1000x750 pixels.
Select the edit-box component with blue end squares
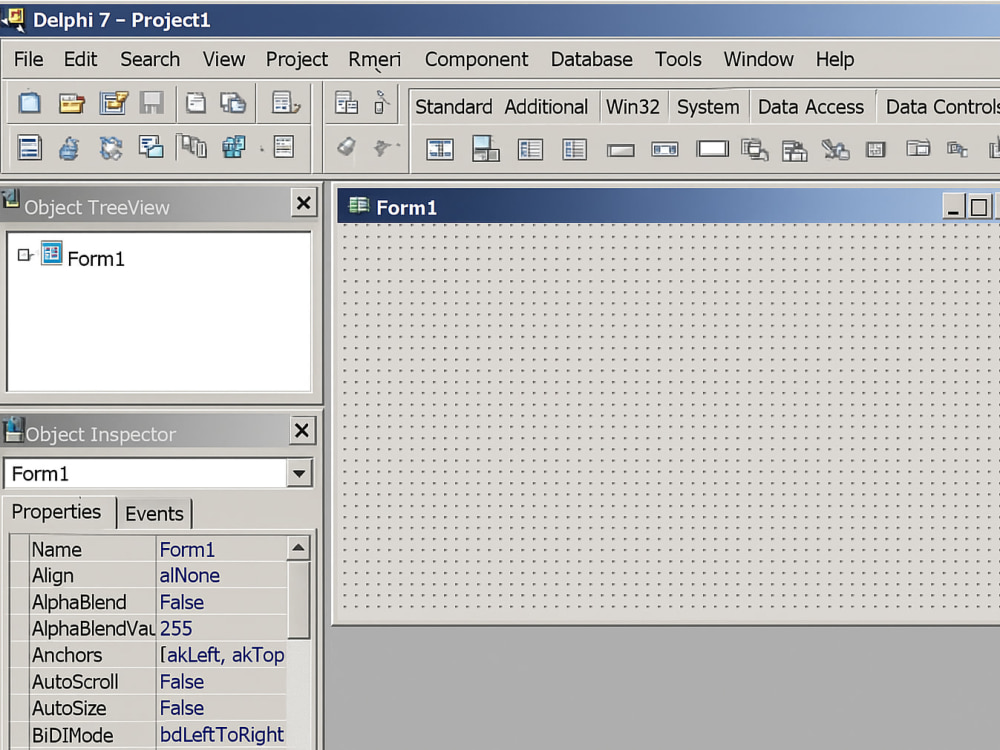pyautogui.click(x=665, y=150)
